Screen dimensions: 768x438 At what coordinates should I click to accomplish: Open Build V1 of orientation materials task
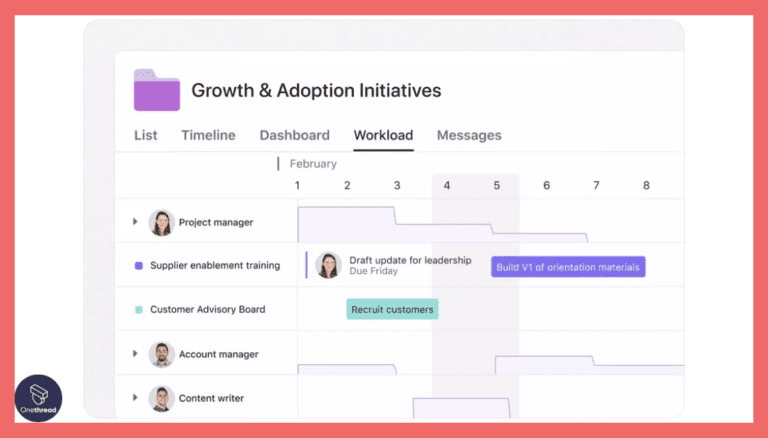[568, 267]
